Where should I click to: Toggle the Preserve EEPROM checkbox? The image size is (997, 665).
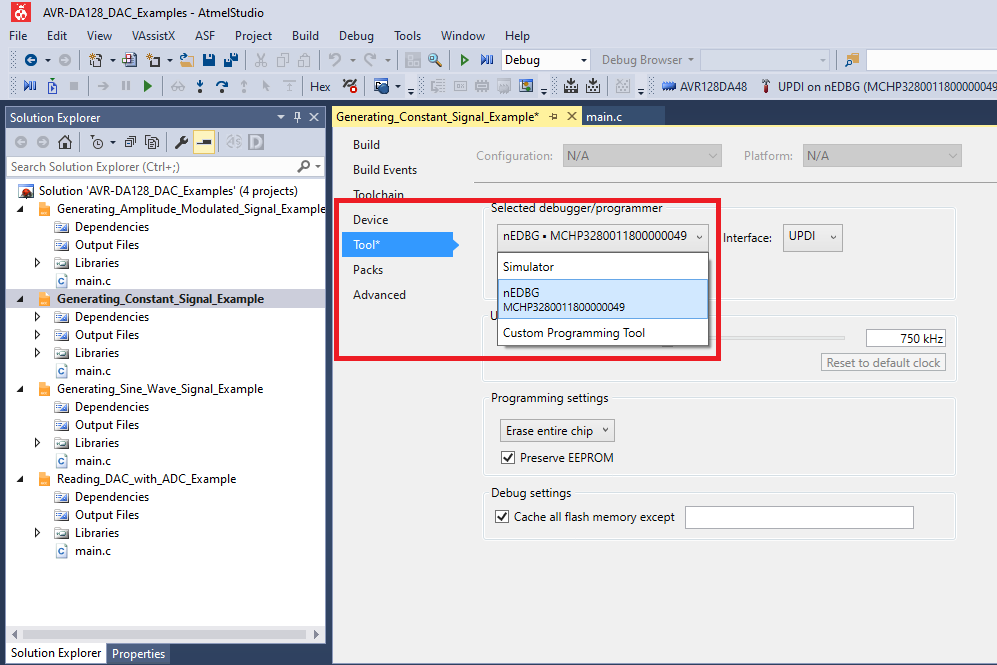[508, 458]
